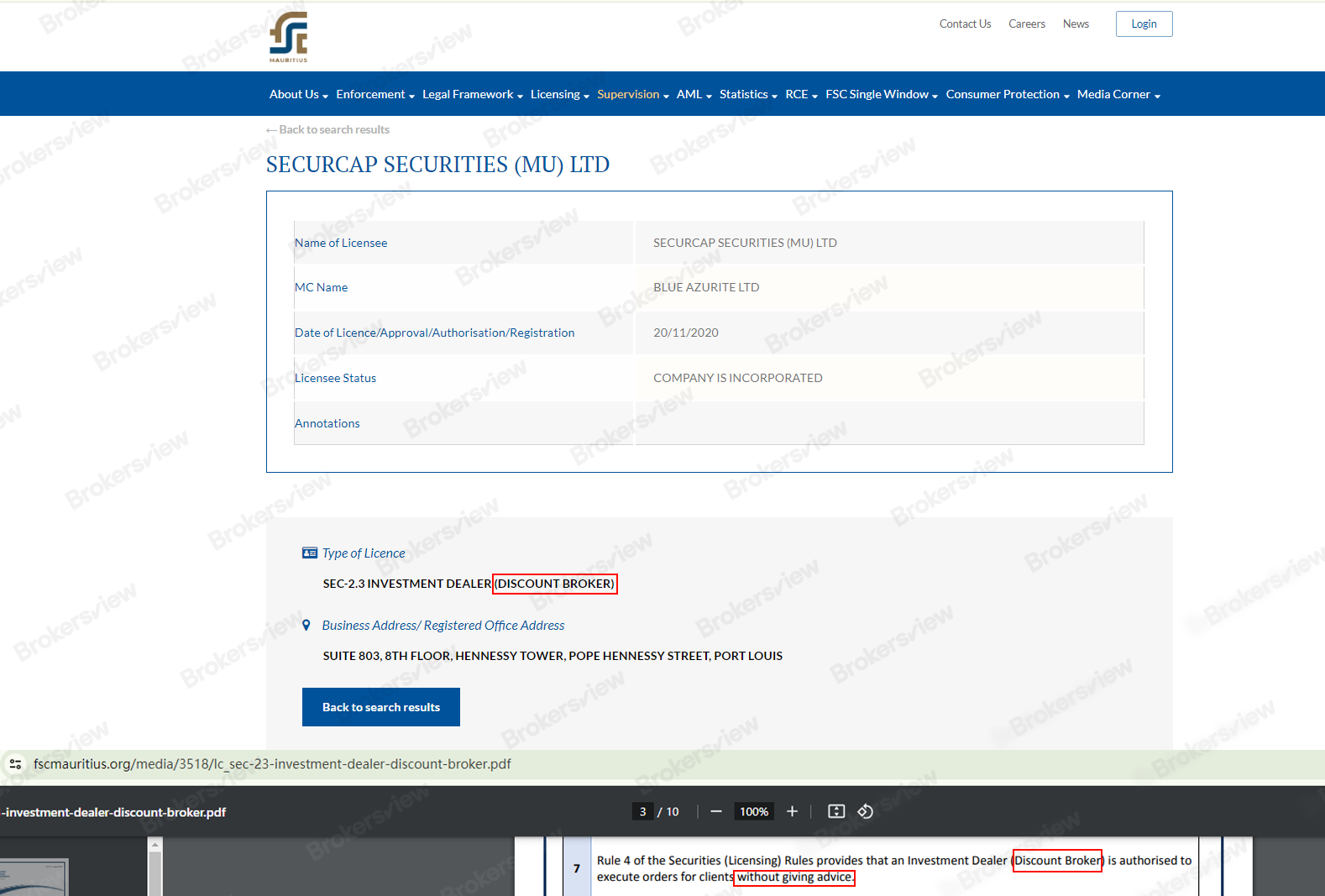1325x896 pixels.
Task: Expand the Statistics menu
Action: tap(748, 95)
